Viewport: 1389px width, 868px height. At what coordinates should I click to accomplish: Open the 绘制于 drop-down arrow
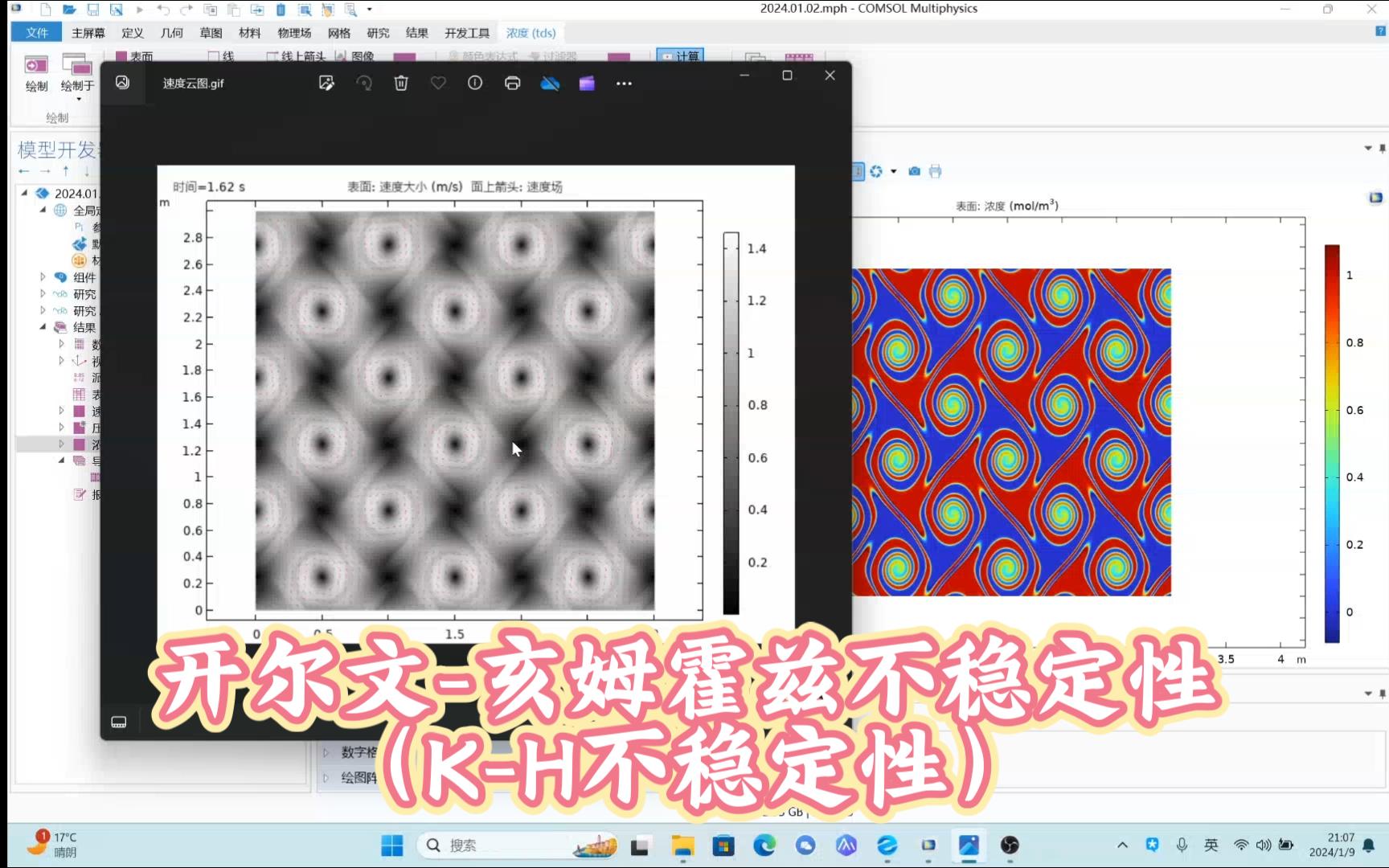coord(77,98)
